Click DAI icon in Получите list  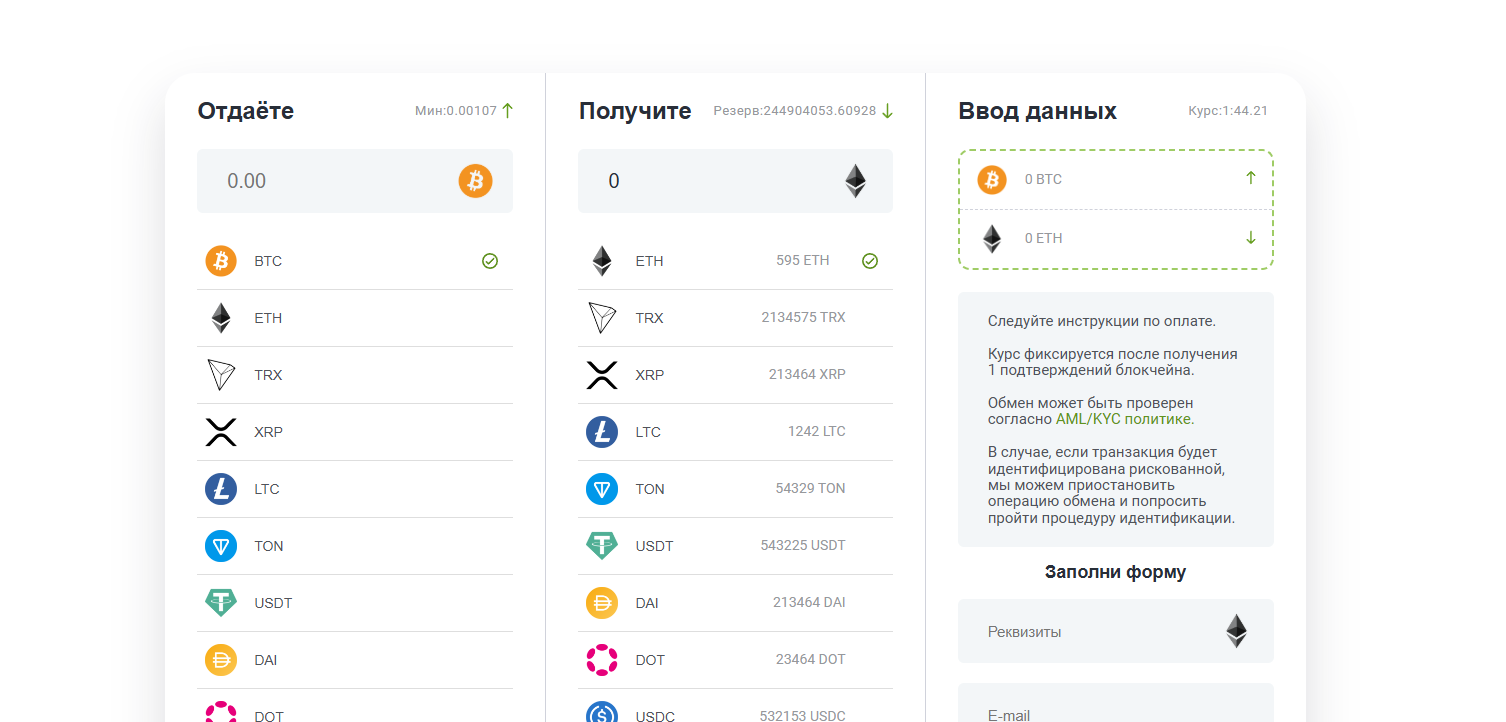602,603
